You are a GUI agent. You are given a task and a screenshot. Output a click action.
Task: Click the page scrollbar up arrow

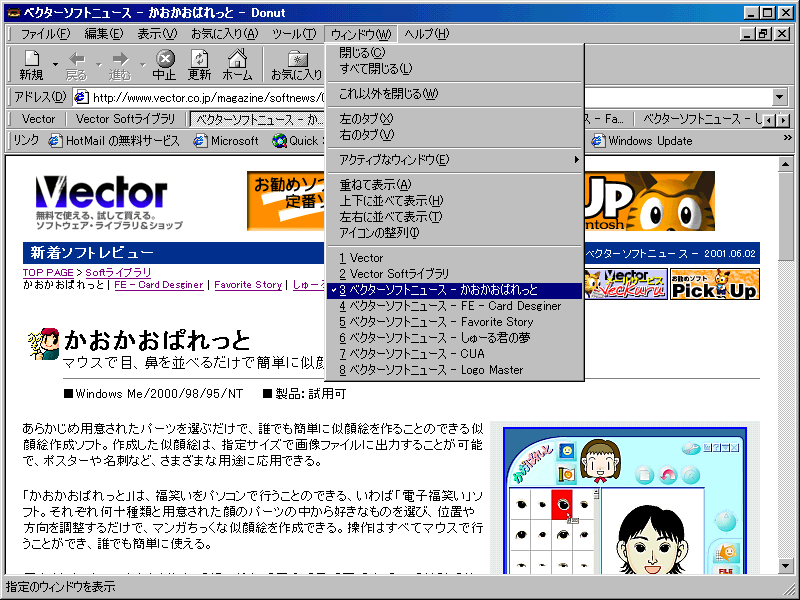pyautogui.click(x=785, y=164)
